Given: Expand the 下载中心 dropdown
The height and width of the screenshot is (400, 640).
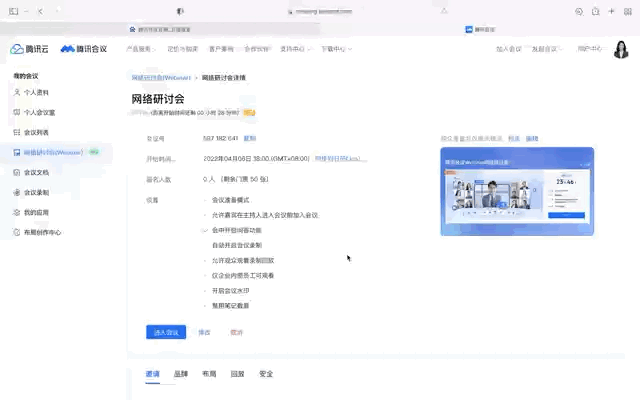Looking at the screenshot, I should (x=336, y=49).
